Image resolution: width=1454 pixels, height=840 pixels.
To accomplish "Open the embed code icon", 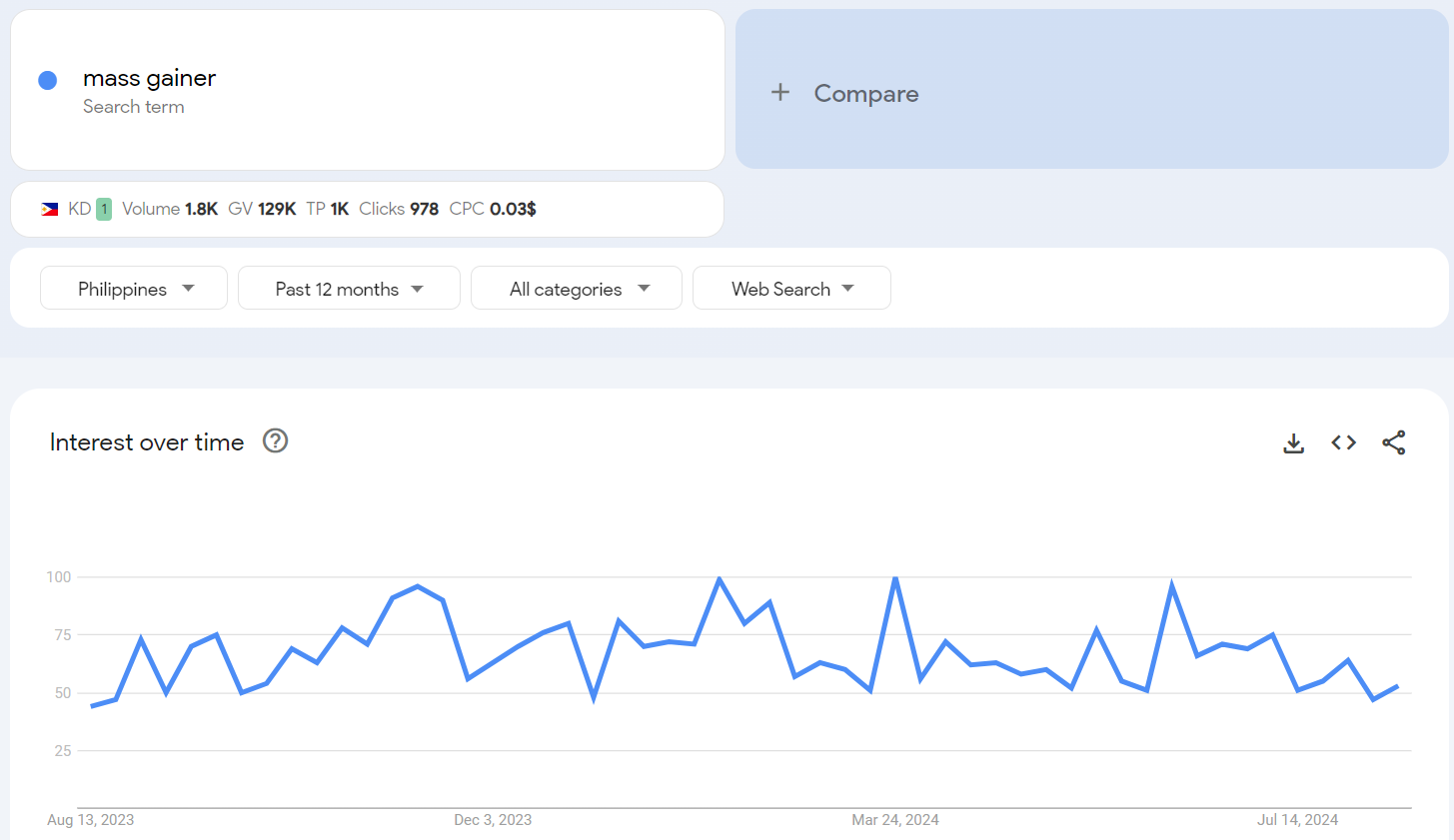I will point(1343,442).
